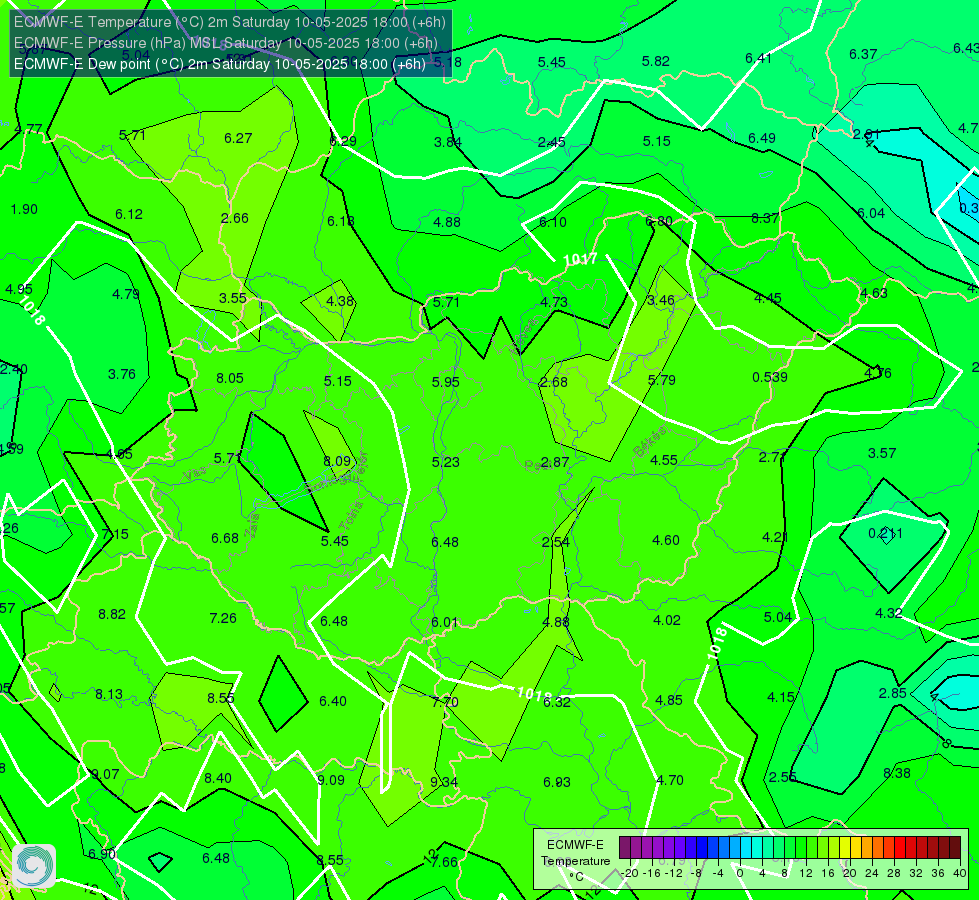Click the map value 6.32

pos(556,702)
